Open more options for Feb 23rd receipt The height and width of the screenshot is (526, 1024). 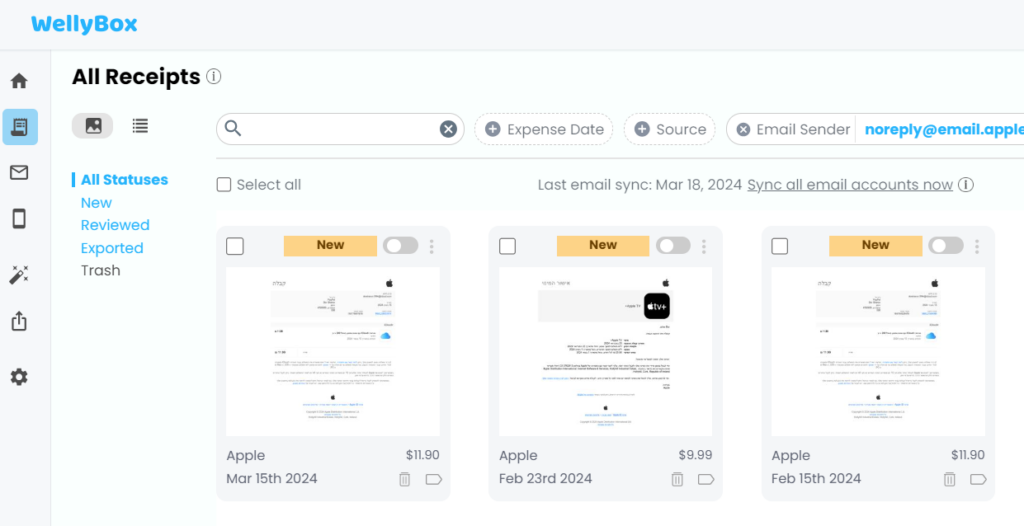point(704,246)
